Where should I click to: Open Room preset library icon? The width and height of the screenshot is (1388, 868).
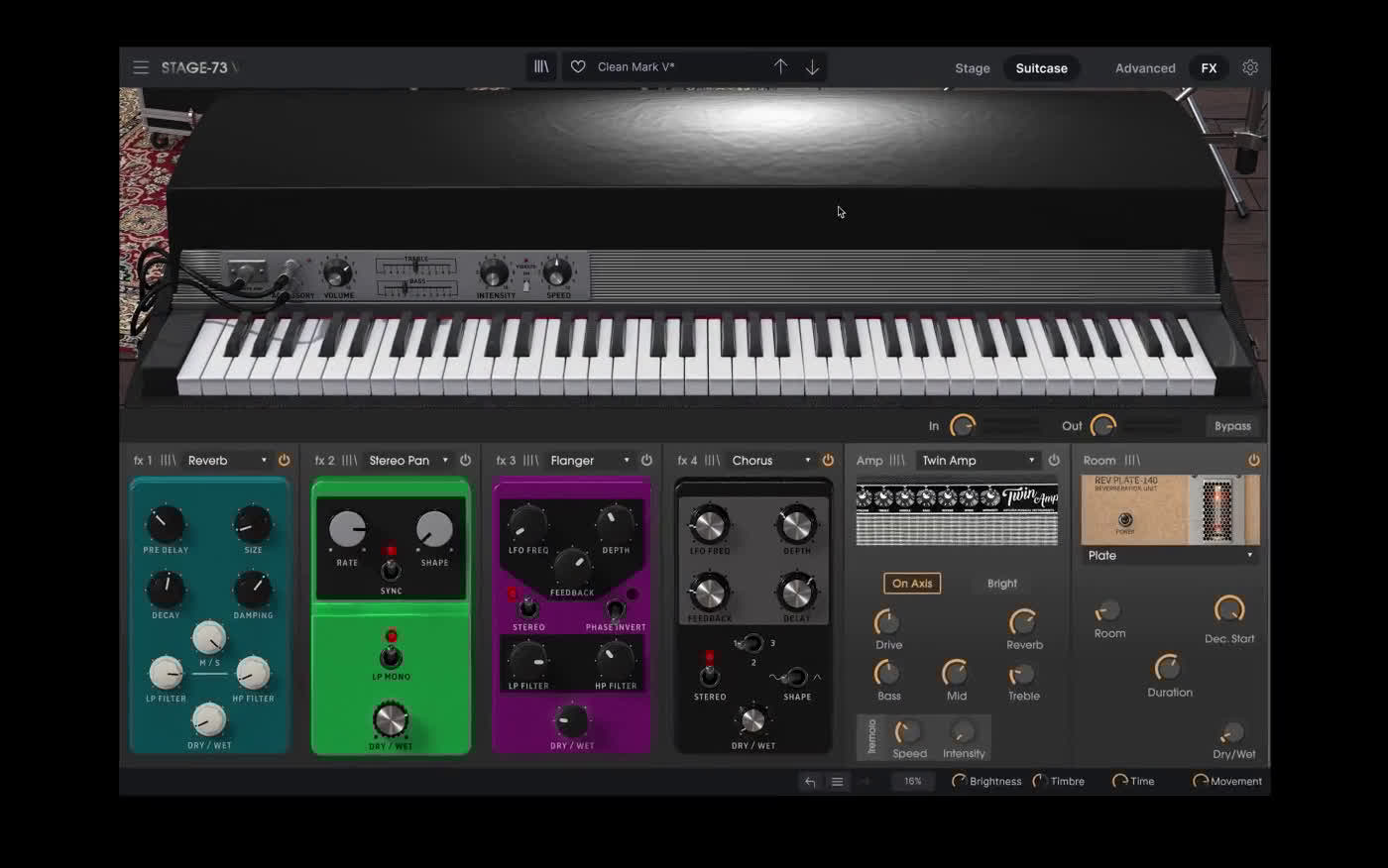(1132, 461)
